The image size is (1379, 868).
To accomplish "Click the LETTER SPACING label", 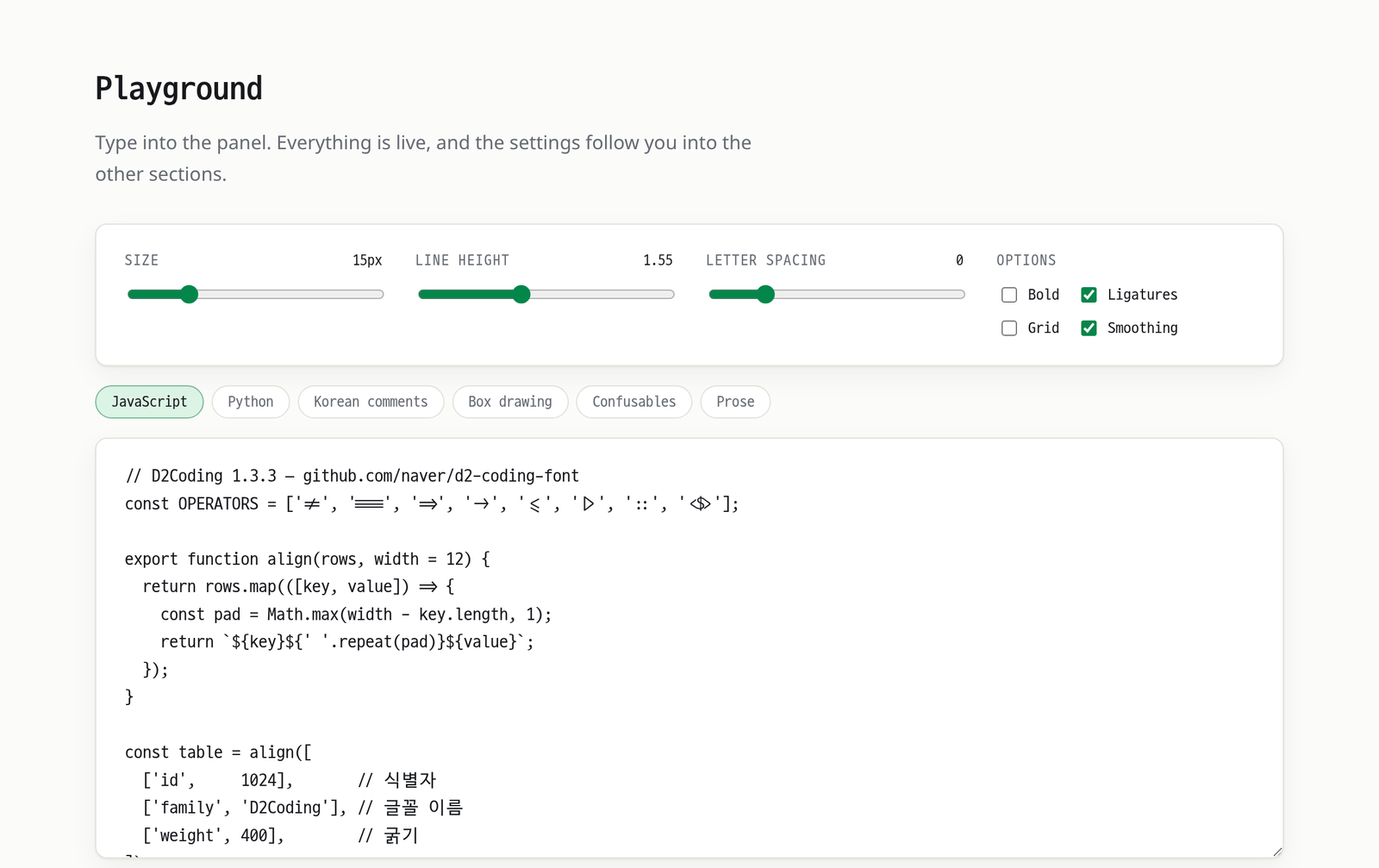I will point(765,260).
